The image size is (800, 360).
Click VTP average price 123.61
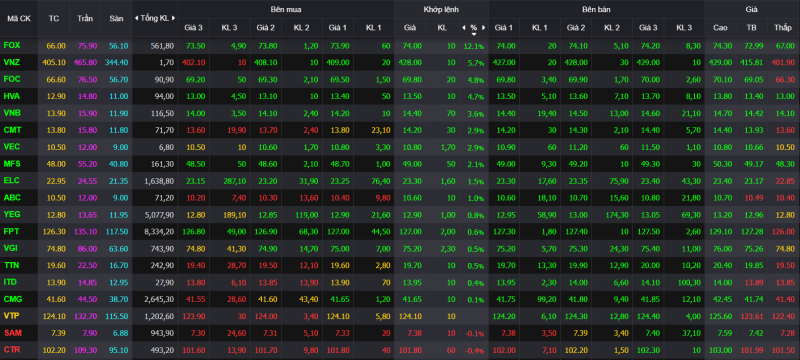[753, 316]
